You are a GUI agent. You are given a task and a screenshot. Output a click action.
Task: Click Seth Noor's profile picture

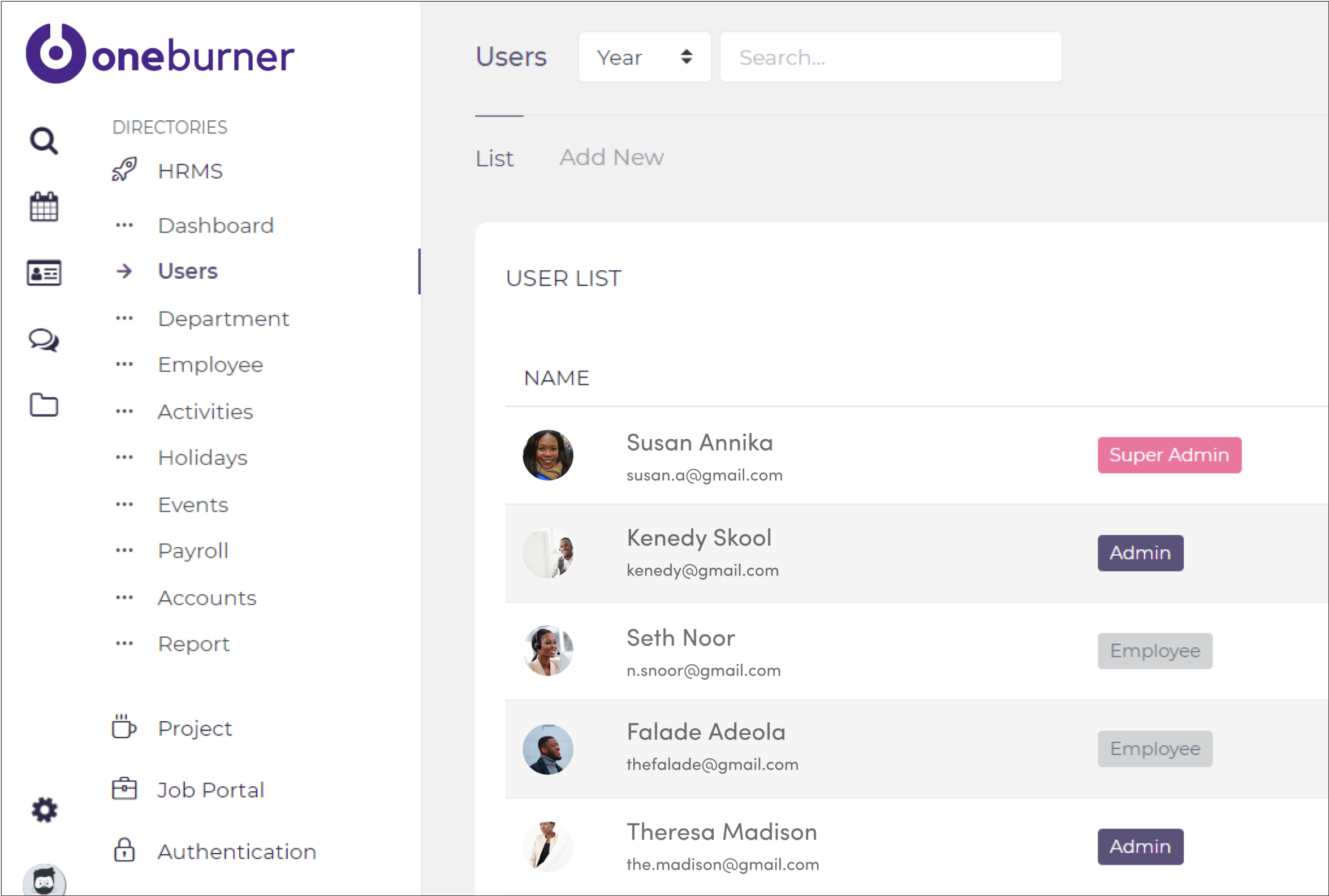point(547,651)
